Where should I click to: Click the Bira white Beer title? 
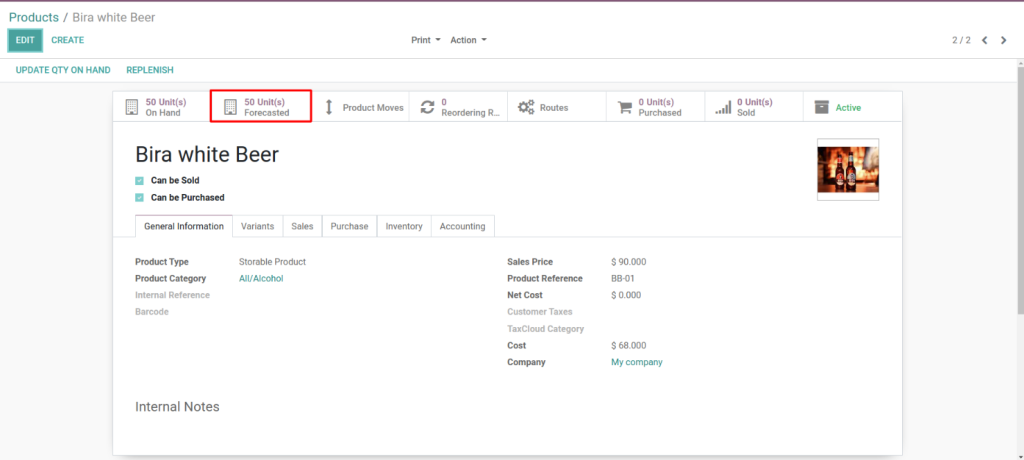207,155
